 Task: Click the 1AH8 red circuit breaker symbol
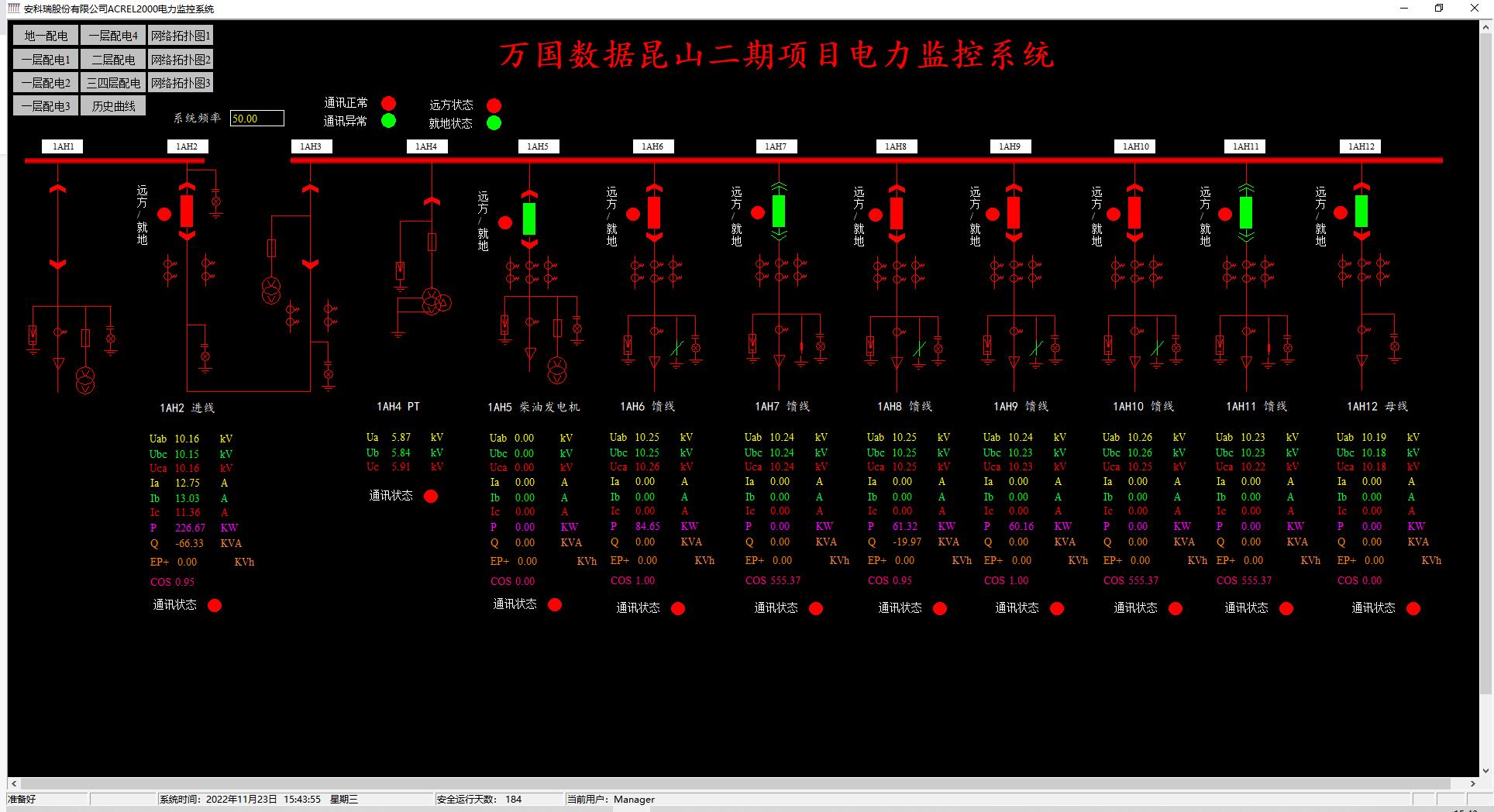897,213
